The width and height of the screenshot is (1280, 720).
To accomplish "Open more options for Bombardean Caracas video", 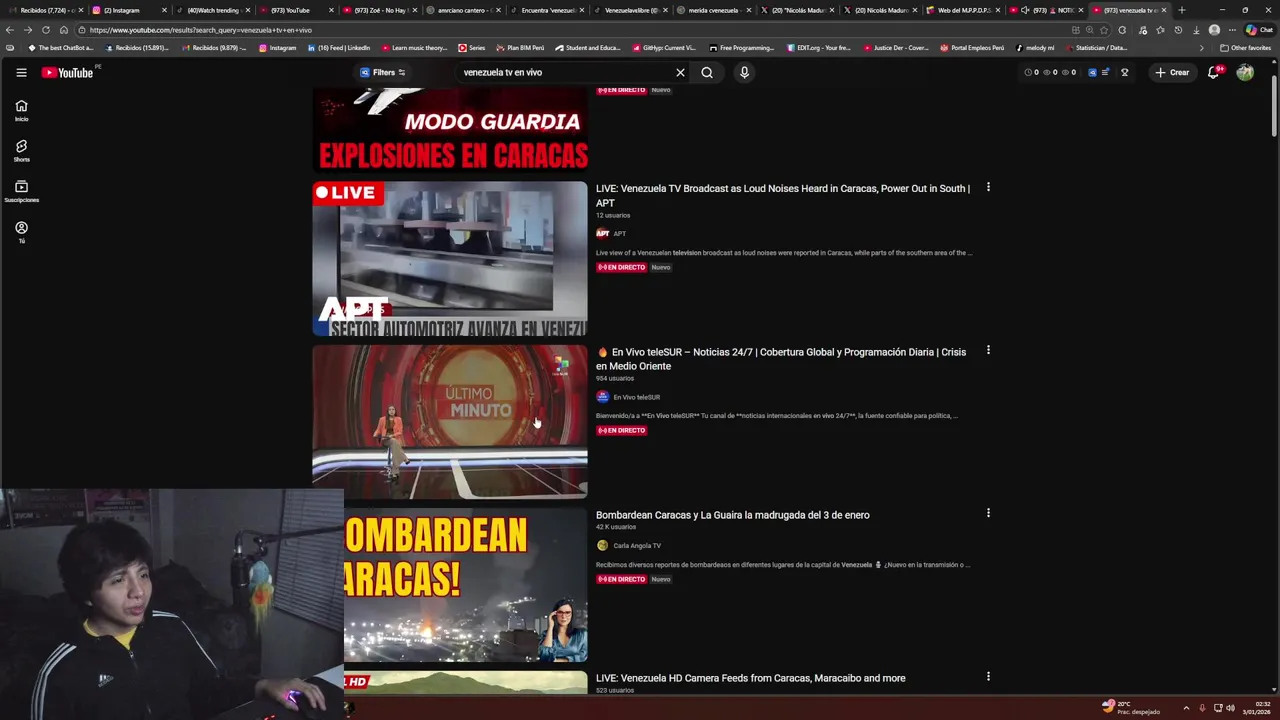I will pos(988,513).
